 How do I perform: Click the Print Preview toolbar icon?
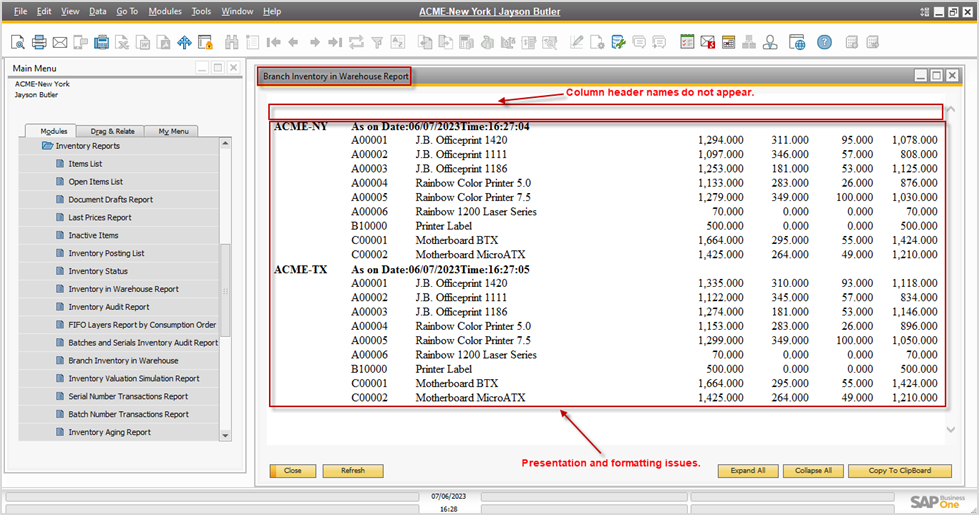tap(18, 42)
